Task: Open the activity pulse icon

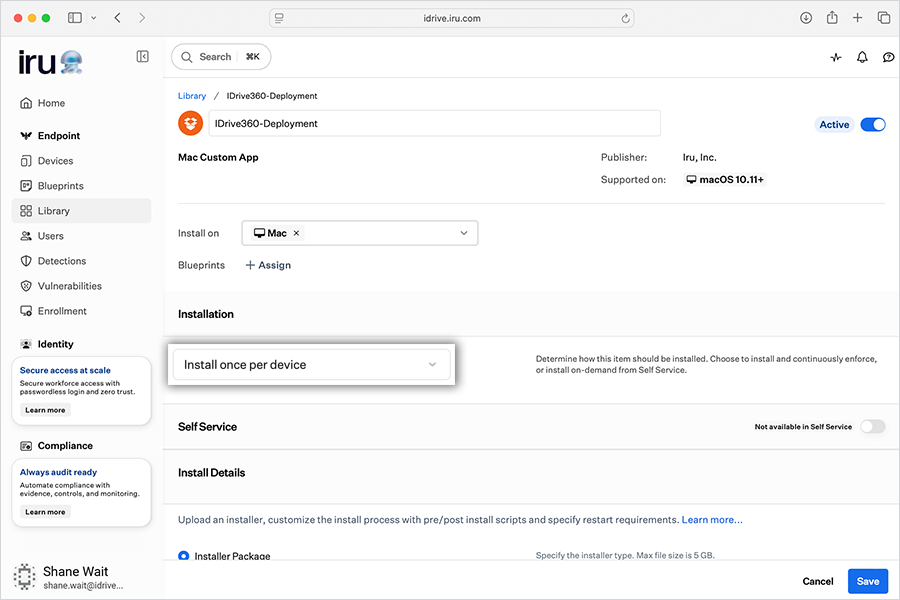Action: [836, 57]
